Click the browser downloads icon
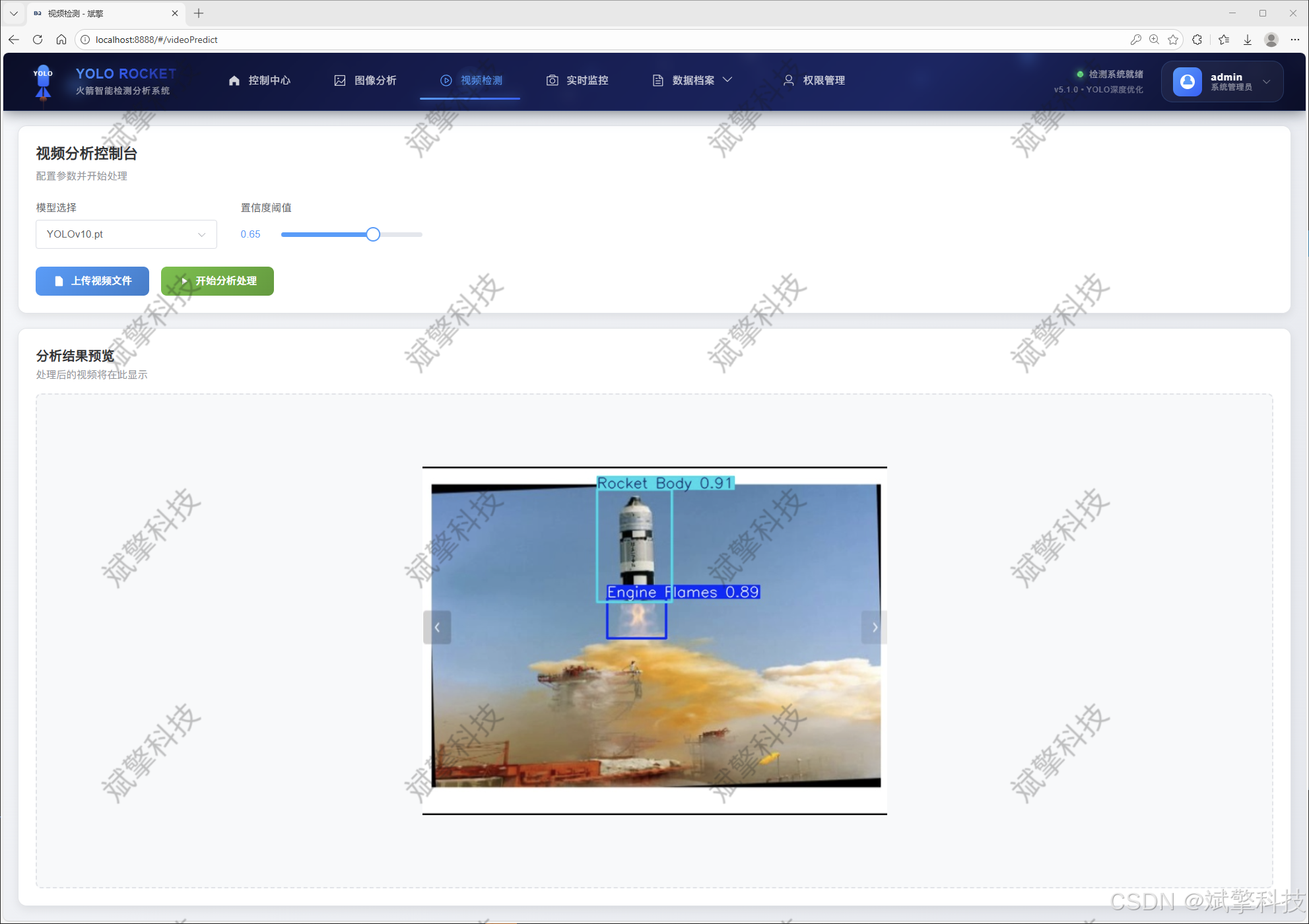 tap(1248, 40)
